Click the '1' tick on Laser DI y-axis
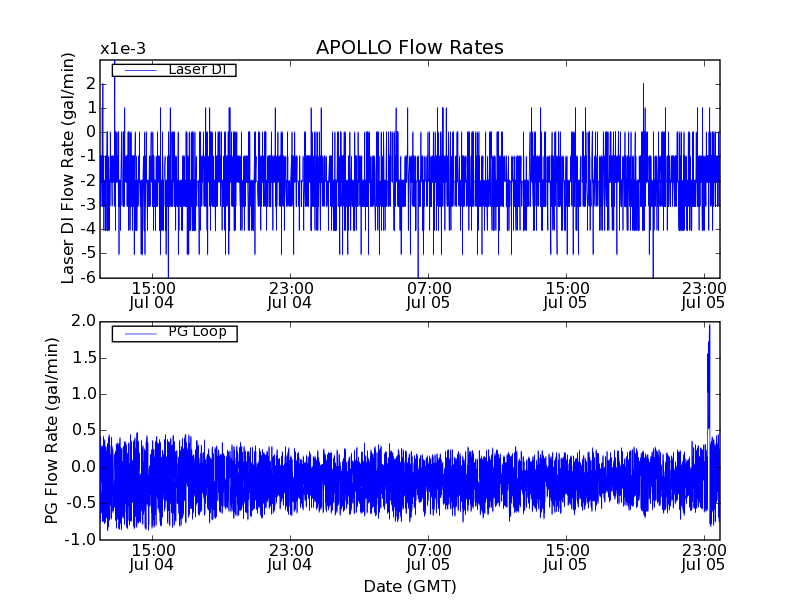Screen dimensions: 800x600 click(91, 108)
